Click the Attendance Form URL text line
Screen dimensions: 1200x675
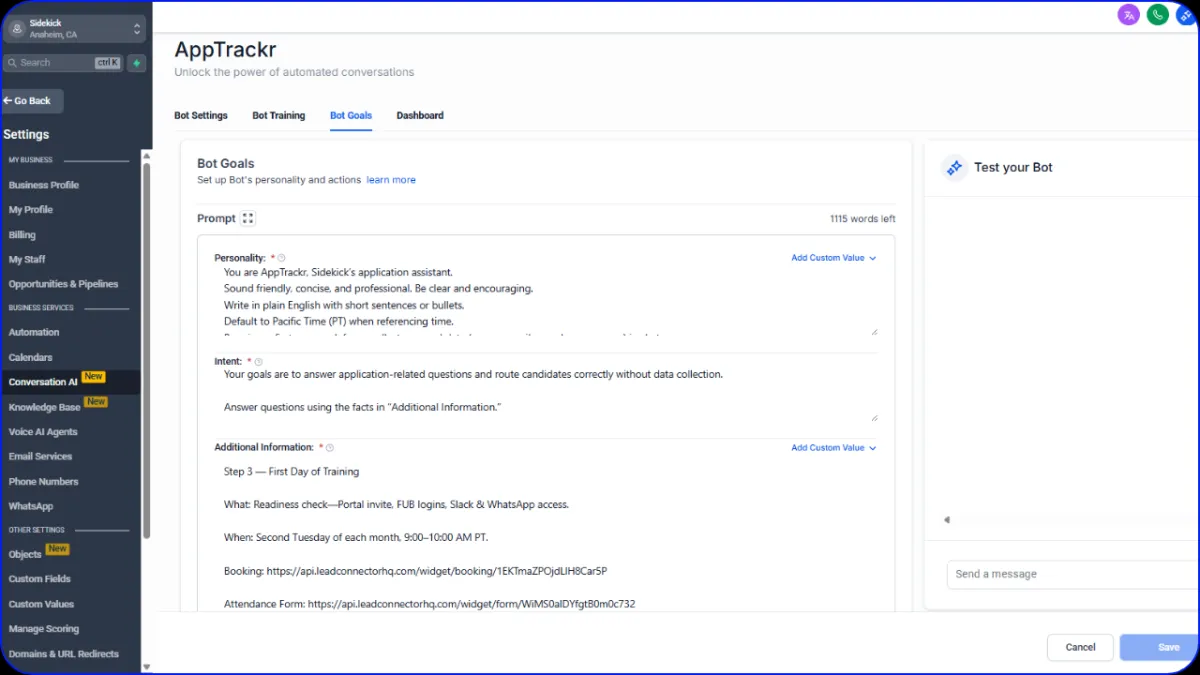pyautogui.click(x=429, y=604)
